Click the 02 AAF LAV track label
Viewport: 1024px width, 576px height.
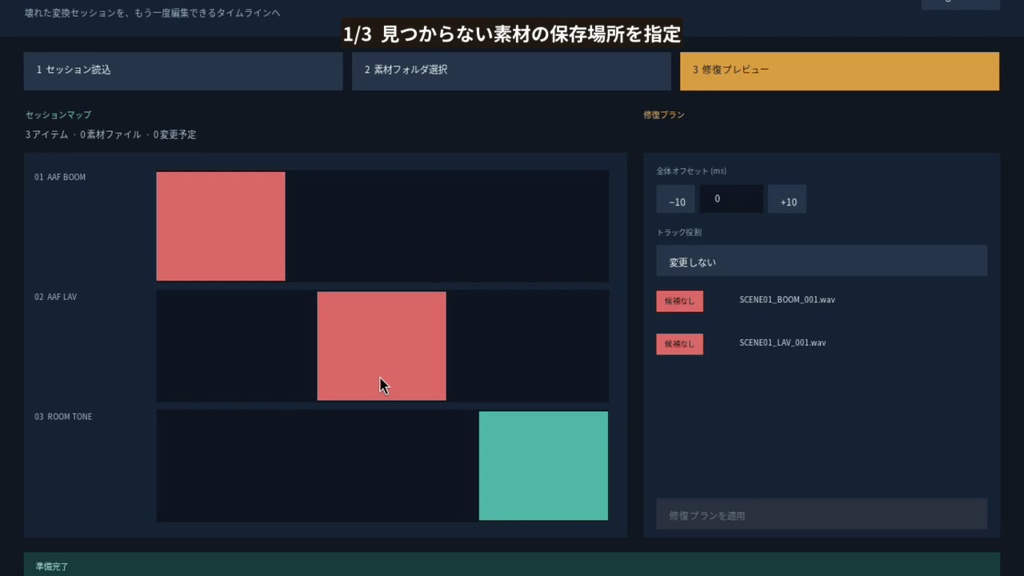point(56,296)
